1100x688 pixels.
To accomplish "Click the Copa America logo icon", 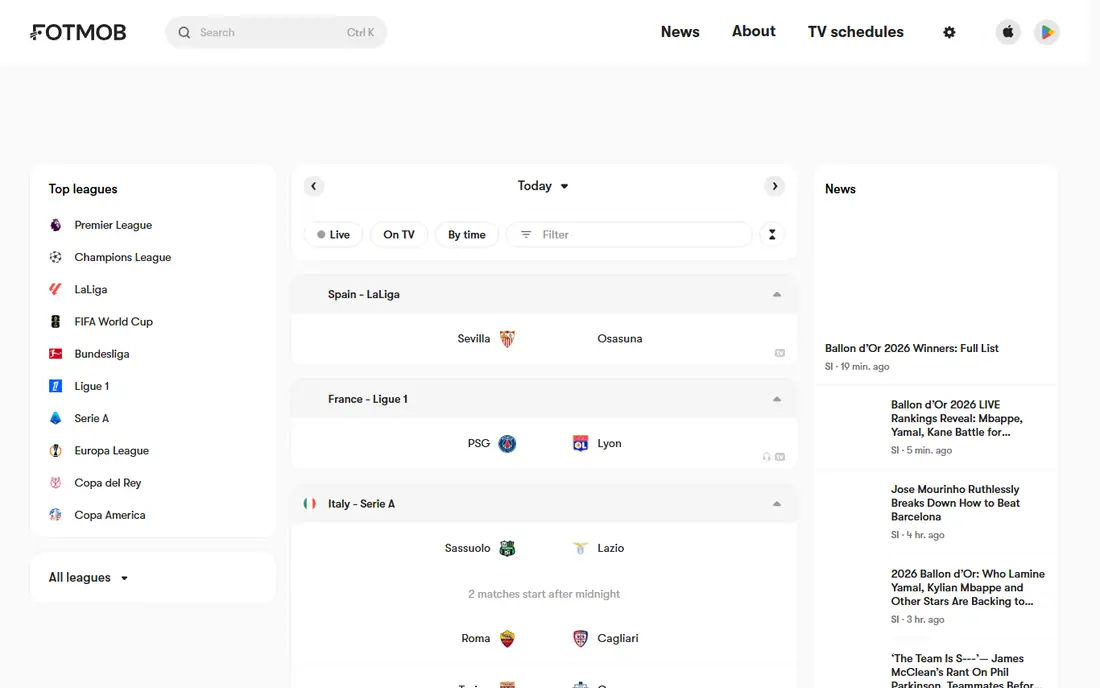I will point(55,515).
